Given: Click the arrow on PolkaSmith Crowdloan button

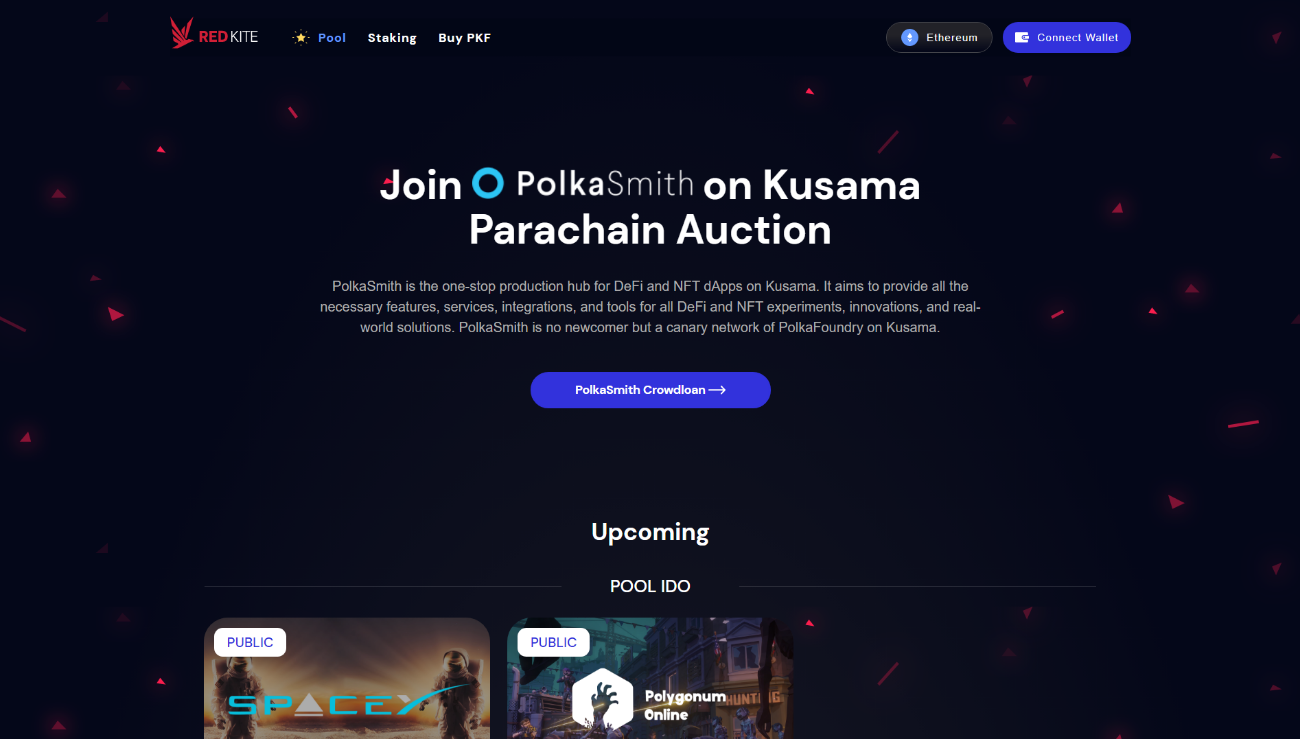Looking at the screenshot, I should click(x=717, y=390).
